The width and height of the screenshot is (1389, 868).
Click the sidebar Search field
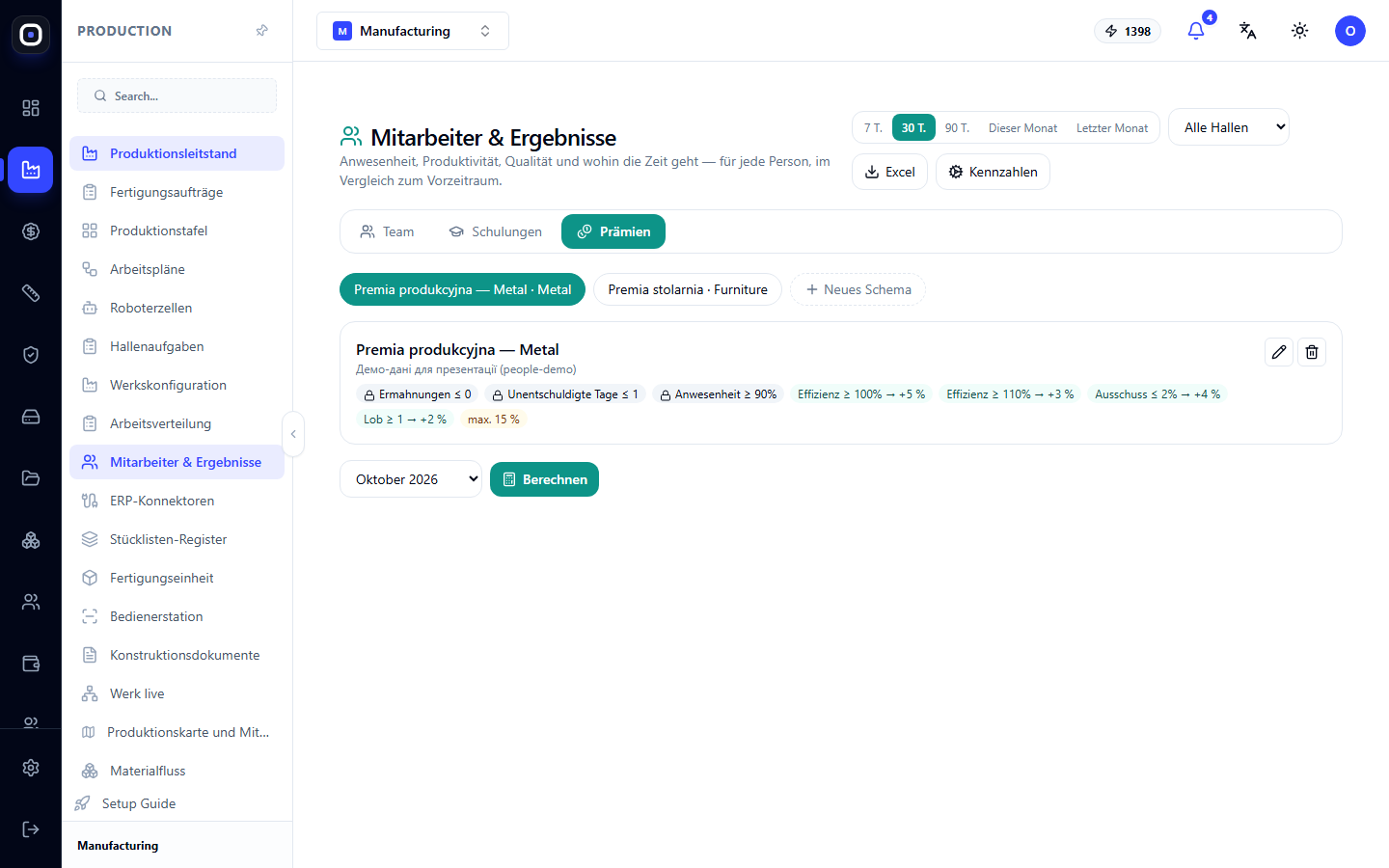177,95
